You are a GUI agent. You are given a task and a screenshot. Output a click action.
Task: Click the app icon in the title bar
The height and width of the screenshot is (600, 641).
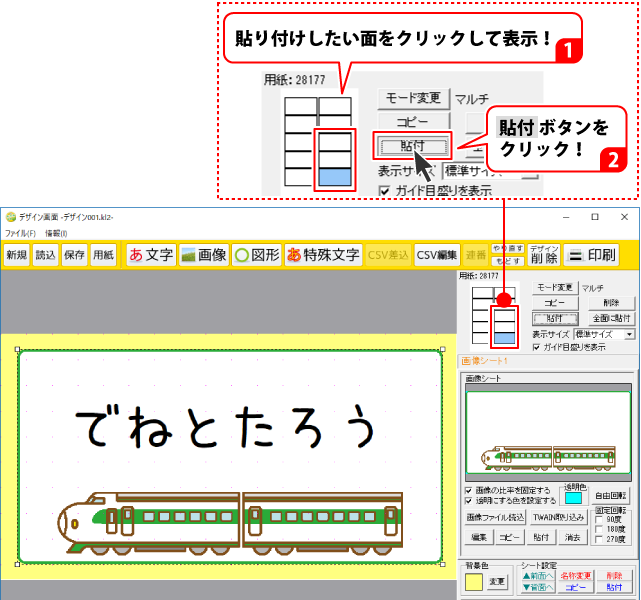[11, 217]
